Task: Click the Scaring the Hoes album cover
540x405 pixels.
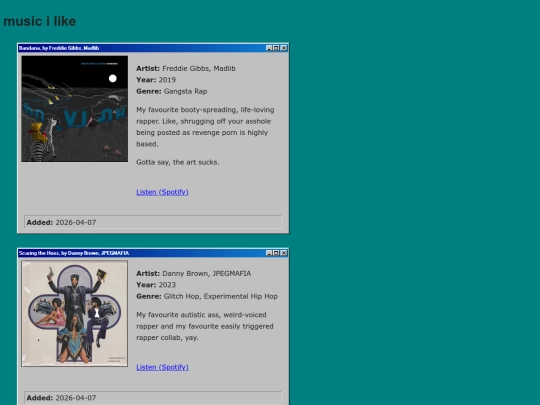Action: point(74,314)
